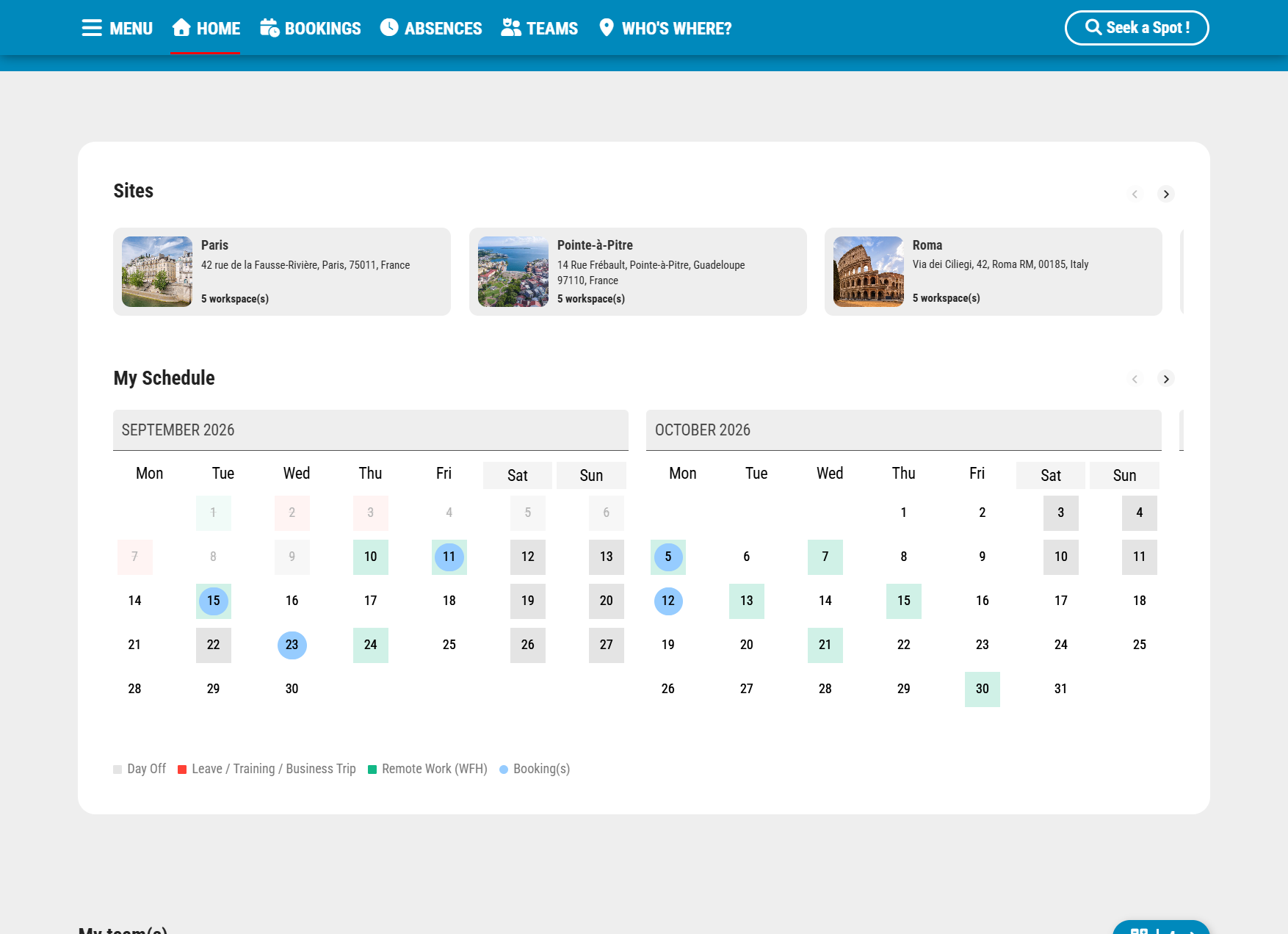Screen dimensions: 1288x934
Task: Open the WHO'S WHERE? menu label
Action: point(677,29)
